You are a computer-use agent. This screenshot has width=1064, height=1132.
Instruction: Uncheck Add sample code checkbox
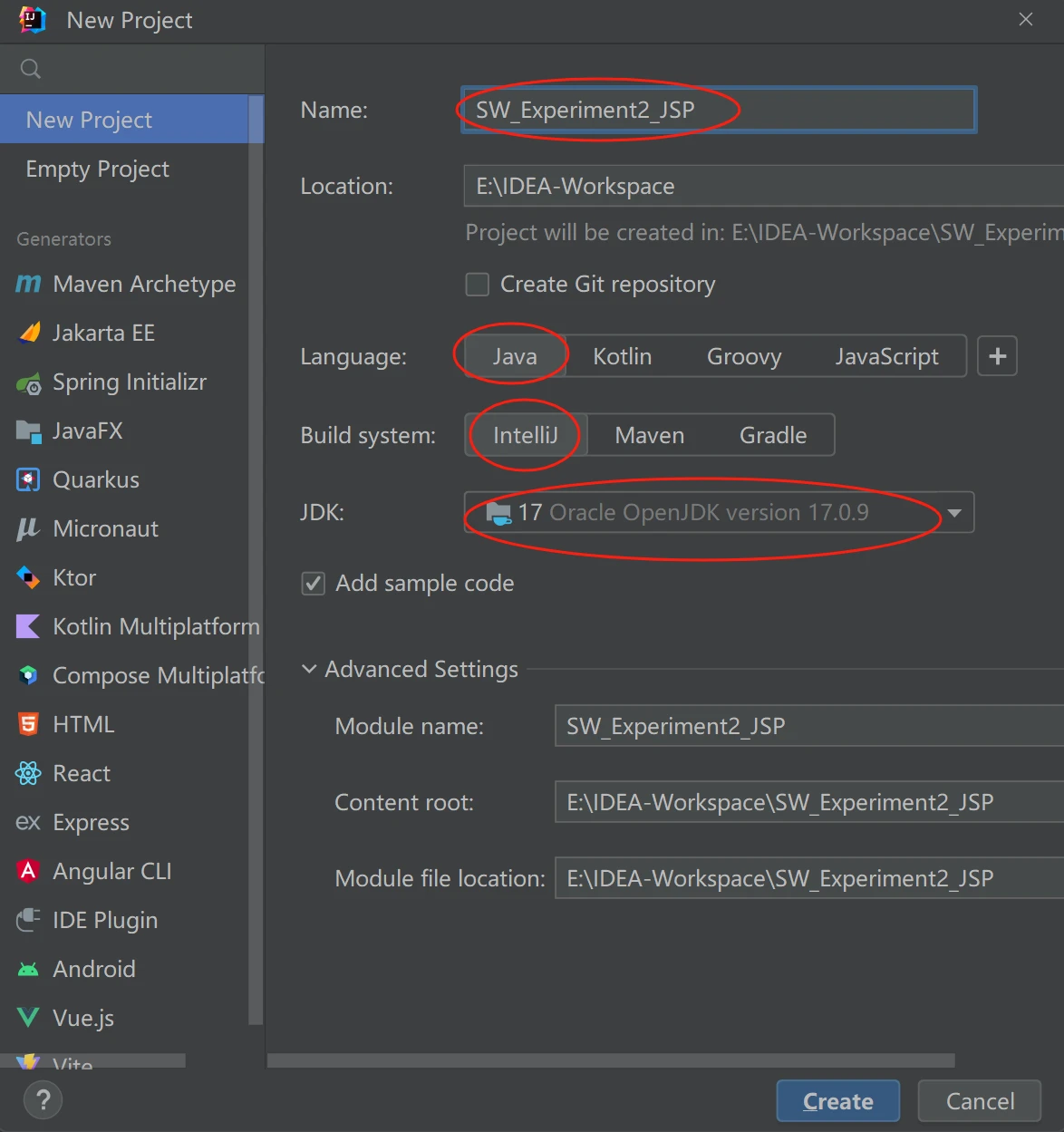click(314, 584)
